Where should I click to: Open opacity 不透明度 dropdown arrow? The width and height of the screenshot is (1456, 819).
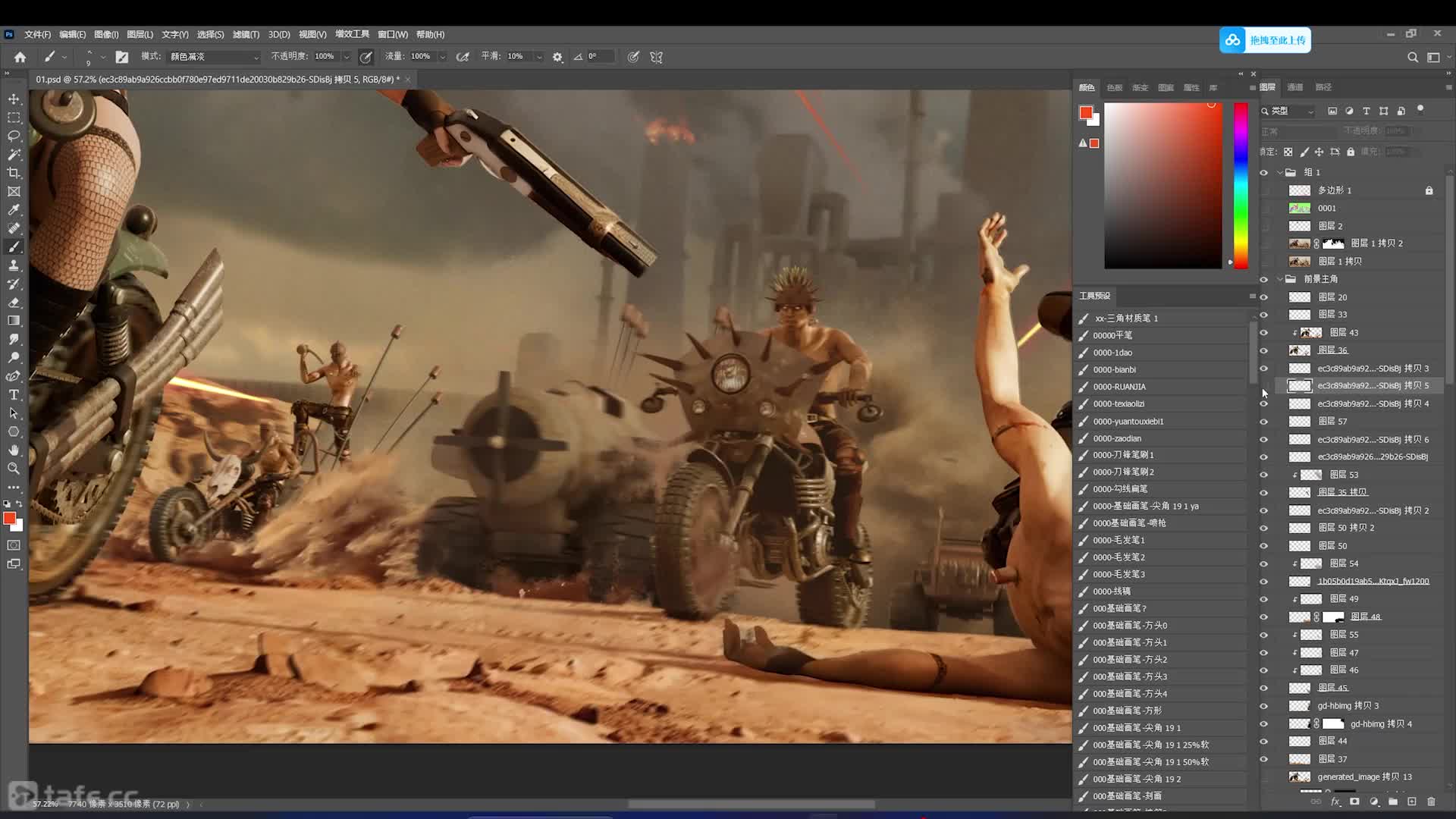tap(347, 57)
